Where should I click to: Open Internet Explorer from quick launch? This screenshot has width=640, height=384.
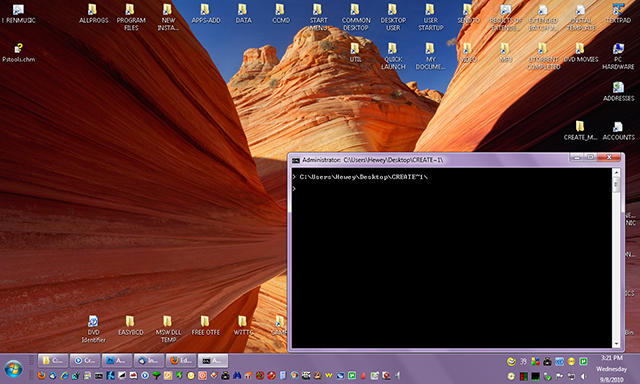click(x=64, y=376)
